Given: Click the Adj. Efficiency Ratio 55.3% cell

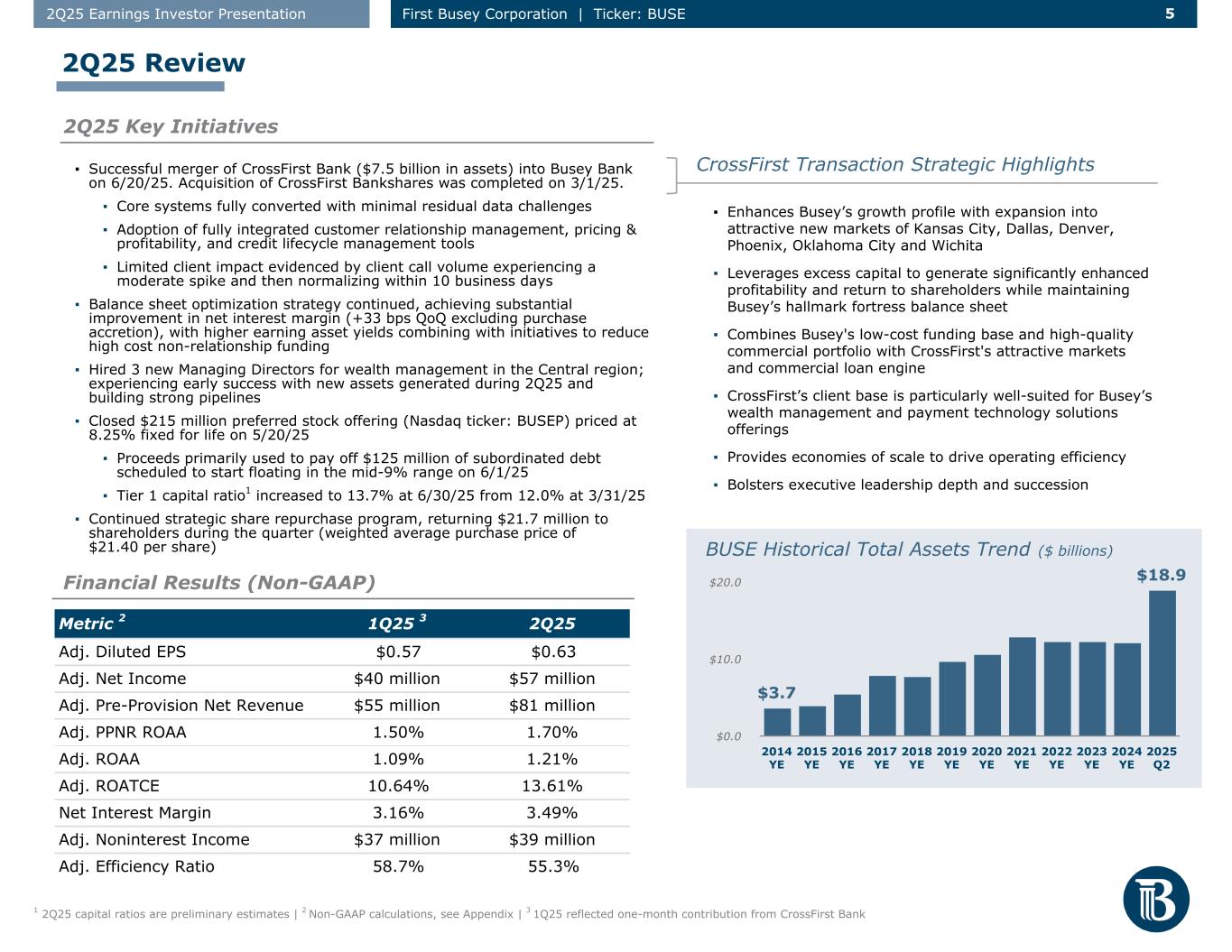Looking at the screenshot, I should (552, 866).
